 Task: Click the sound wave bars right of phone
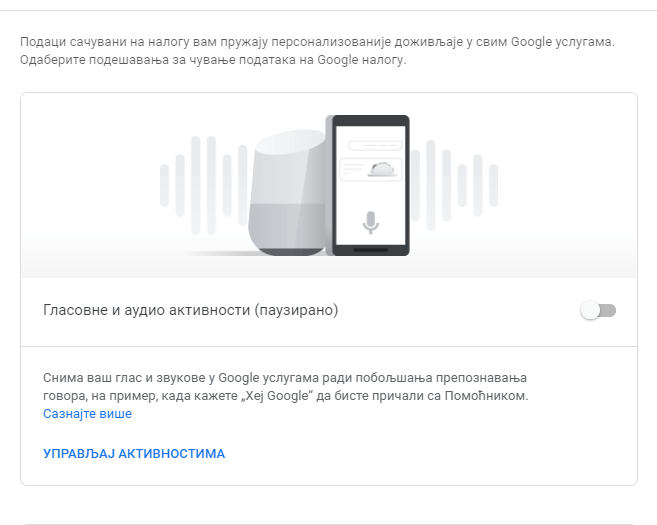455,185
